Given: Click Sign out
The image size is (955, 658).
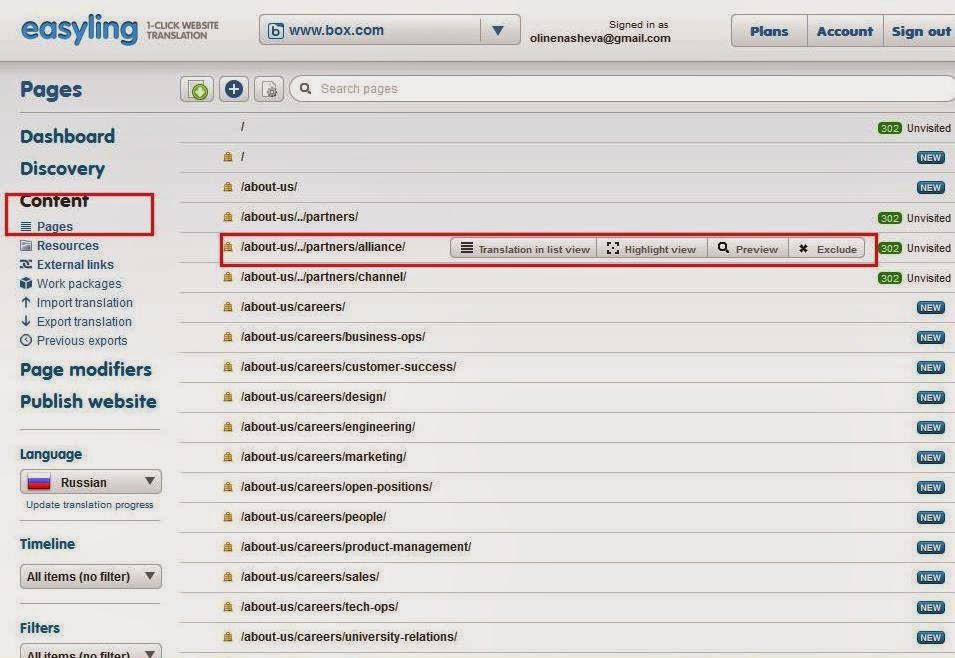Looking at the screenshot, I should pos(920,31).
